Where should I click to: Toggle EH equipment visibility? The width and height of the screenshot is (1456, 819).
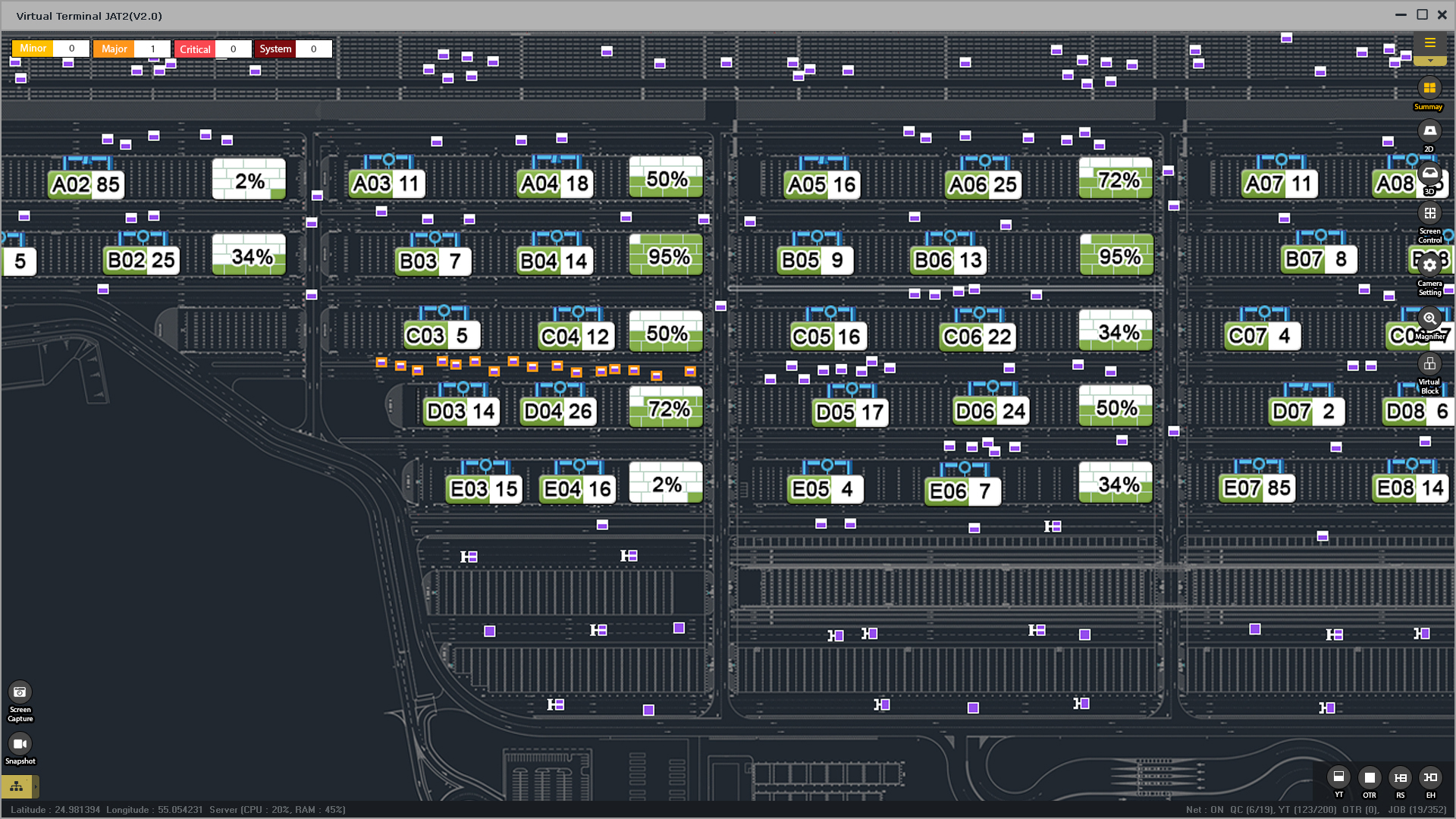click(x=1430, y=777)
